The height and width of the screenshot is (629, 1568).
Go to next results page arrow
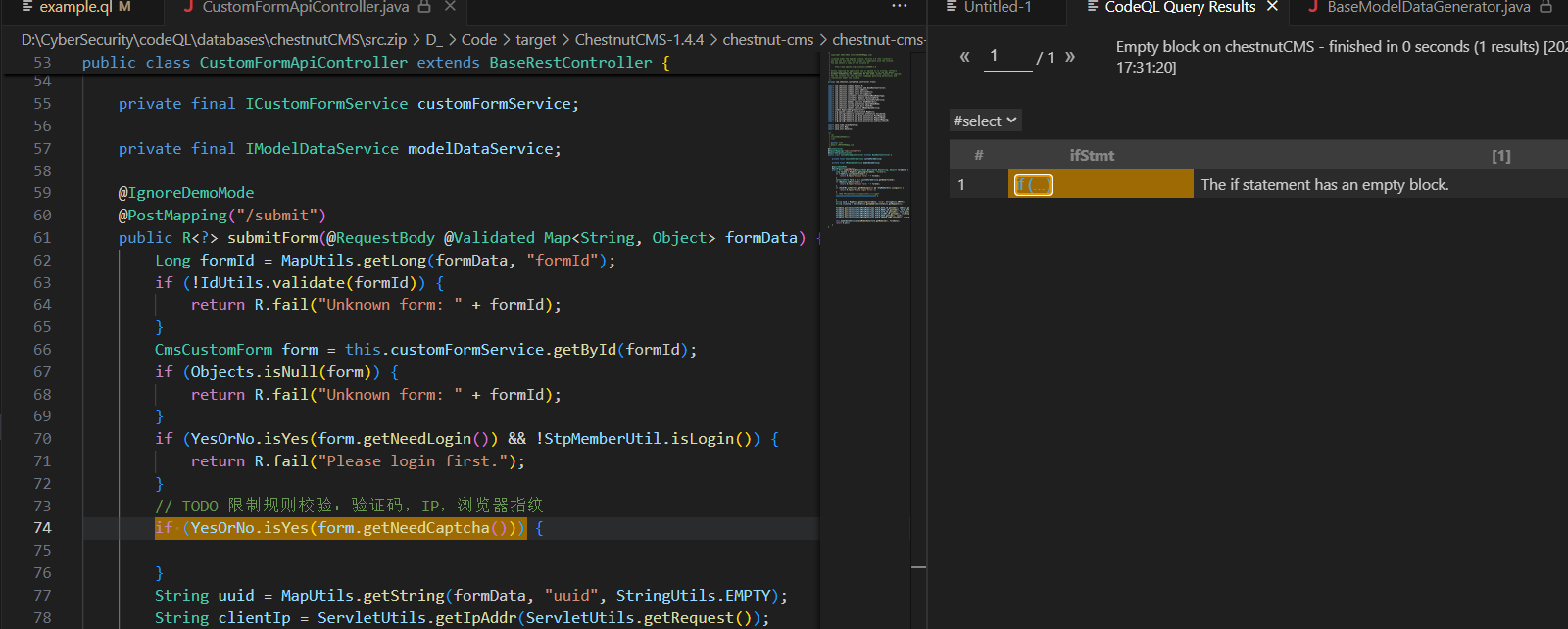(1070, 57)
